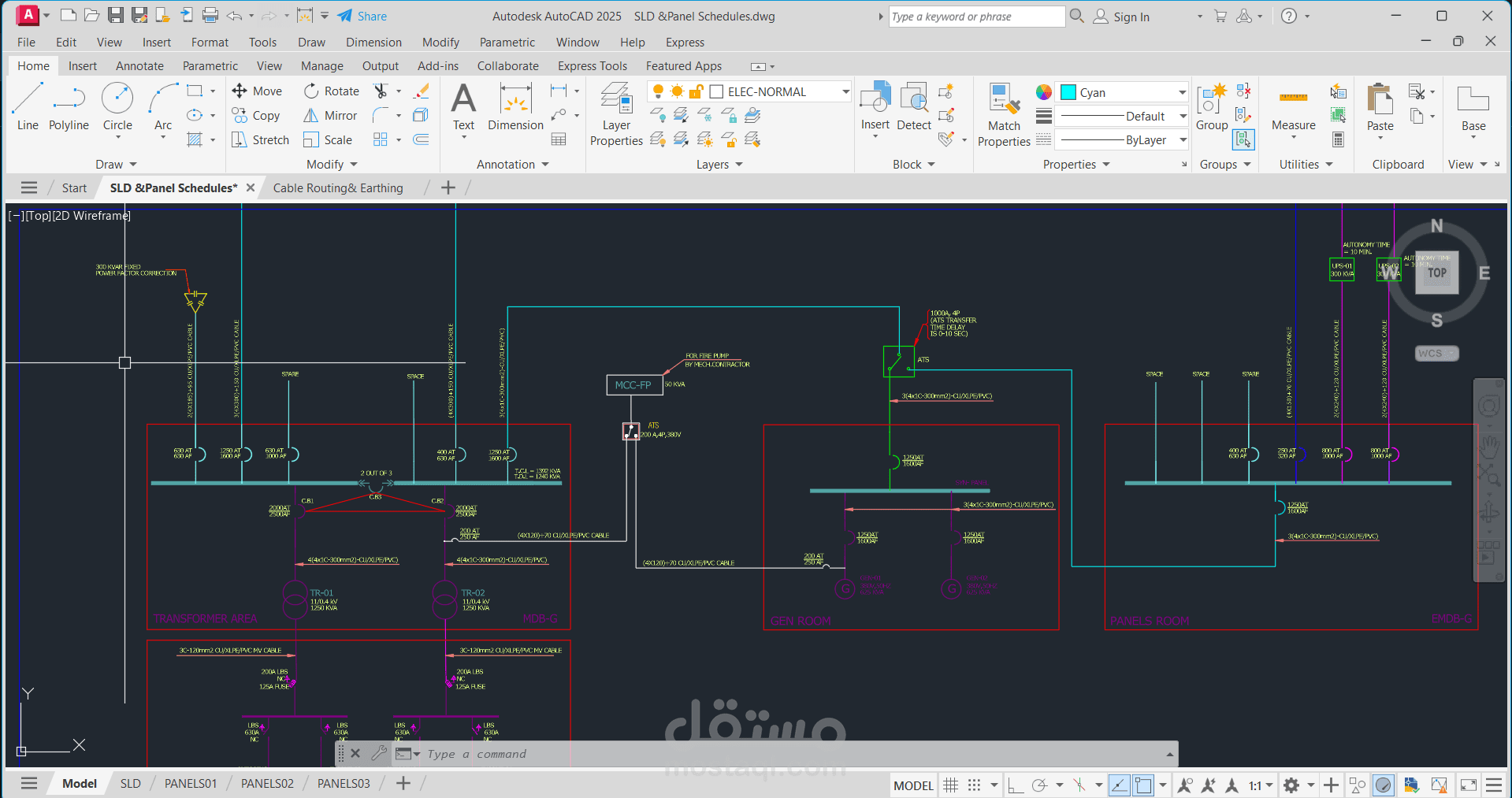
Task: Select the Copy tool in Modify
Action: (256, 116)
